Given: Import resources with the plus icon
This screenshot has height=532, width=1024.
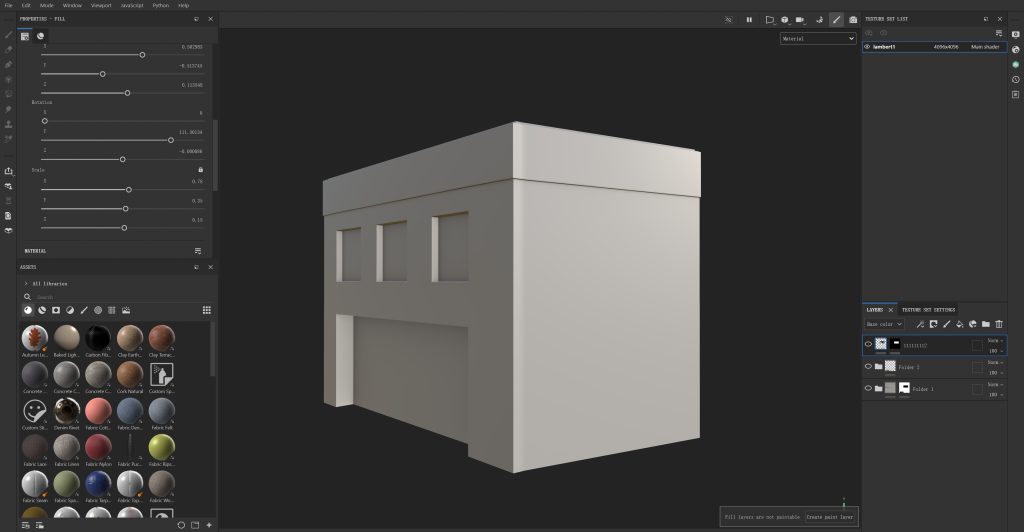Looking at the screenshot, I should [x=209, y=525].
